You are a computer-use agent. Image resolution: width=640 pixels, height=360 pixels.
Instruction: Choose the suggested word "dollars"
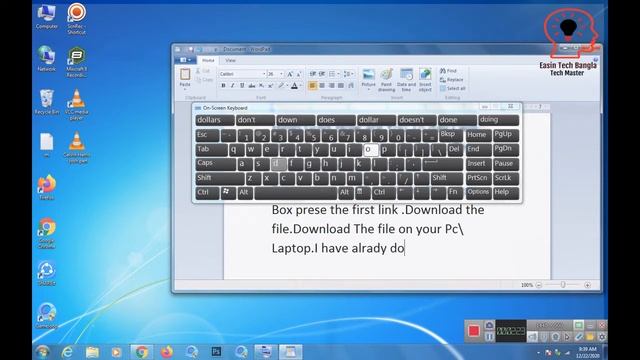(215, 120)
